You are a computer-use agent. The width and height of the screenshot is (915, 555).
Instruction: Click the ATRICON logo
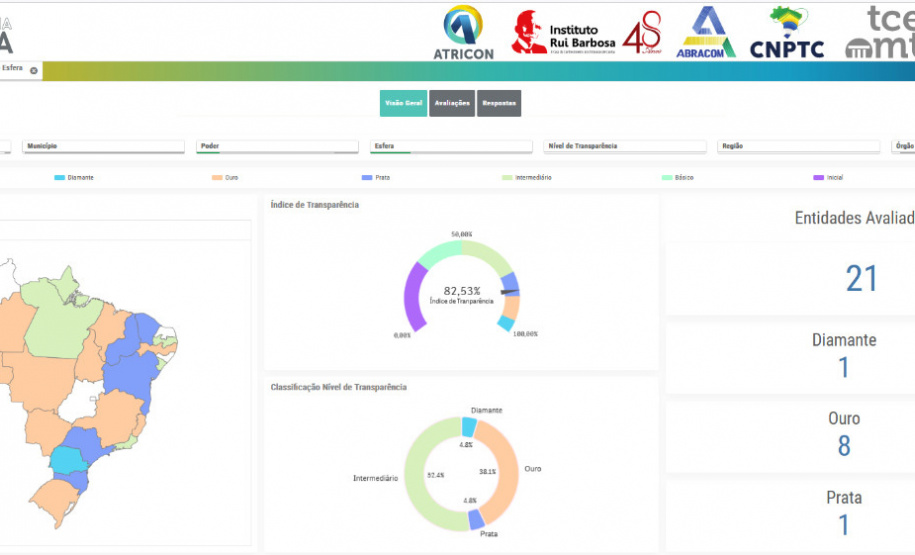tap(463, 32)
